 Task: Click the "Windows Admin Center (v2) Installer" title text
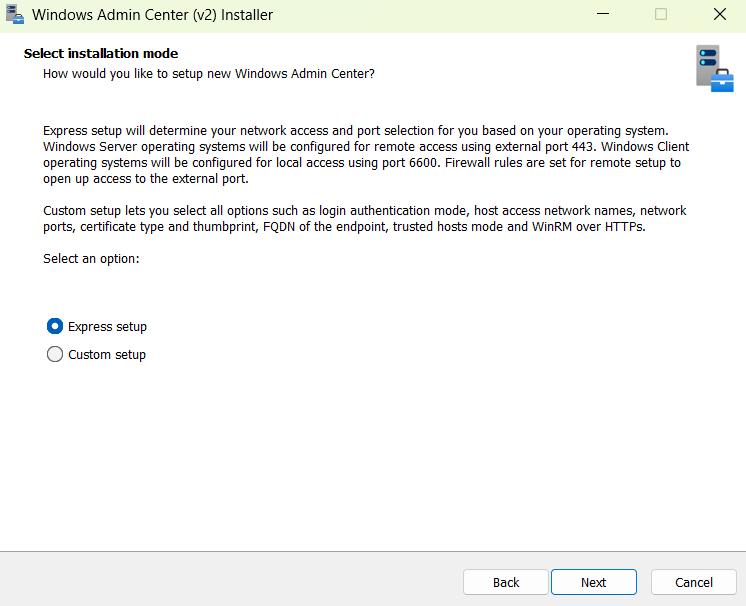152,15
